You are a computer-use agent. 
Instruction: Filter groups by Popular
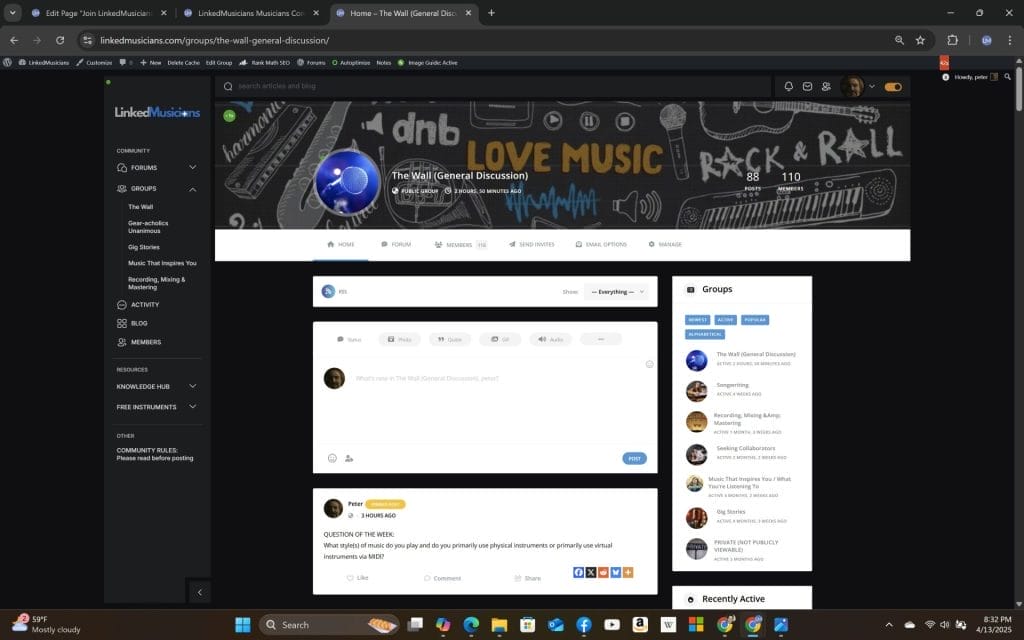755,320
